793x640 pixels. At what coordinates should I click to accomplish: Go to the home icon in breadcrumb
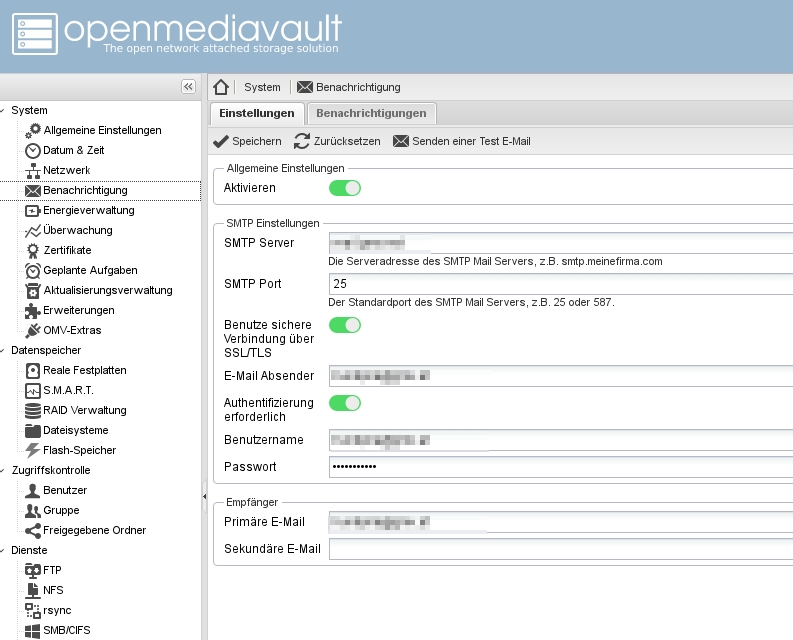pyautogui.click(x=221, y=87)
